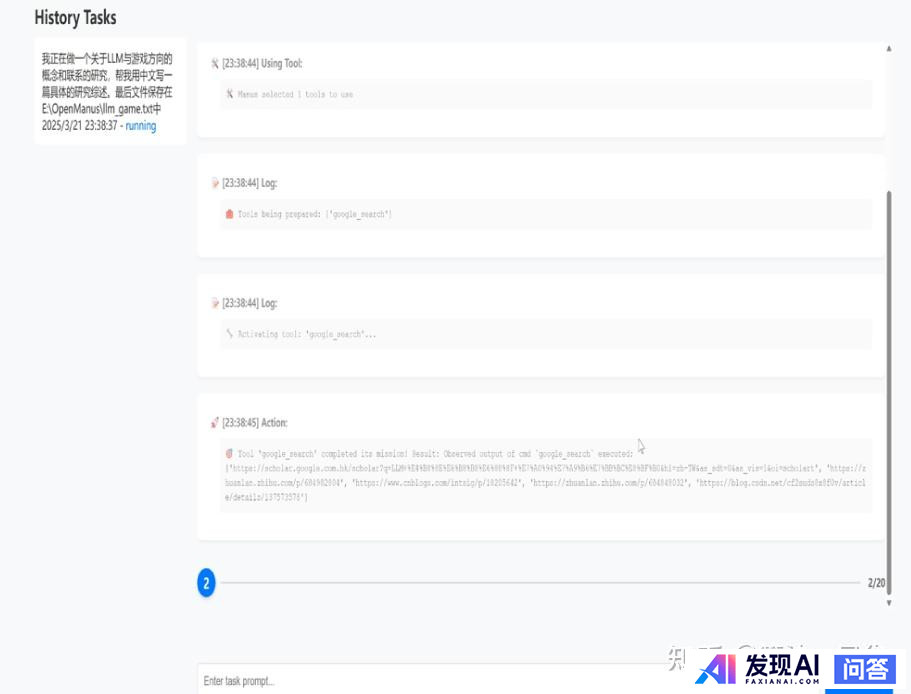This screenshot has height=694, width=911.
Task: Click '[23:38:45] Action:' header
Action: [254, 423]
